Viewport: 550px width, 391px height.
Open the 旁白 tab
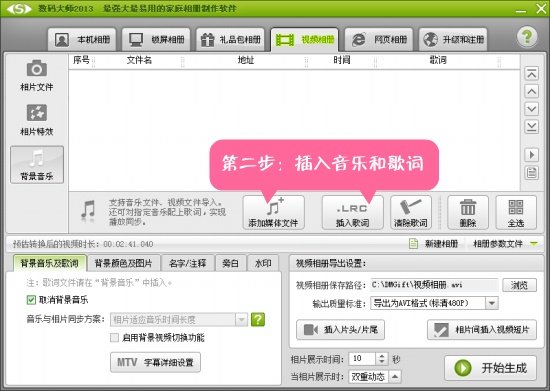(230, 263)
